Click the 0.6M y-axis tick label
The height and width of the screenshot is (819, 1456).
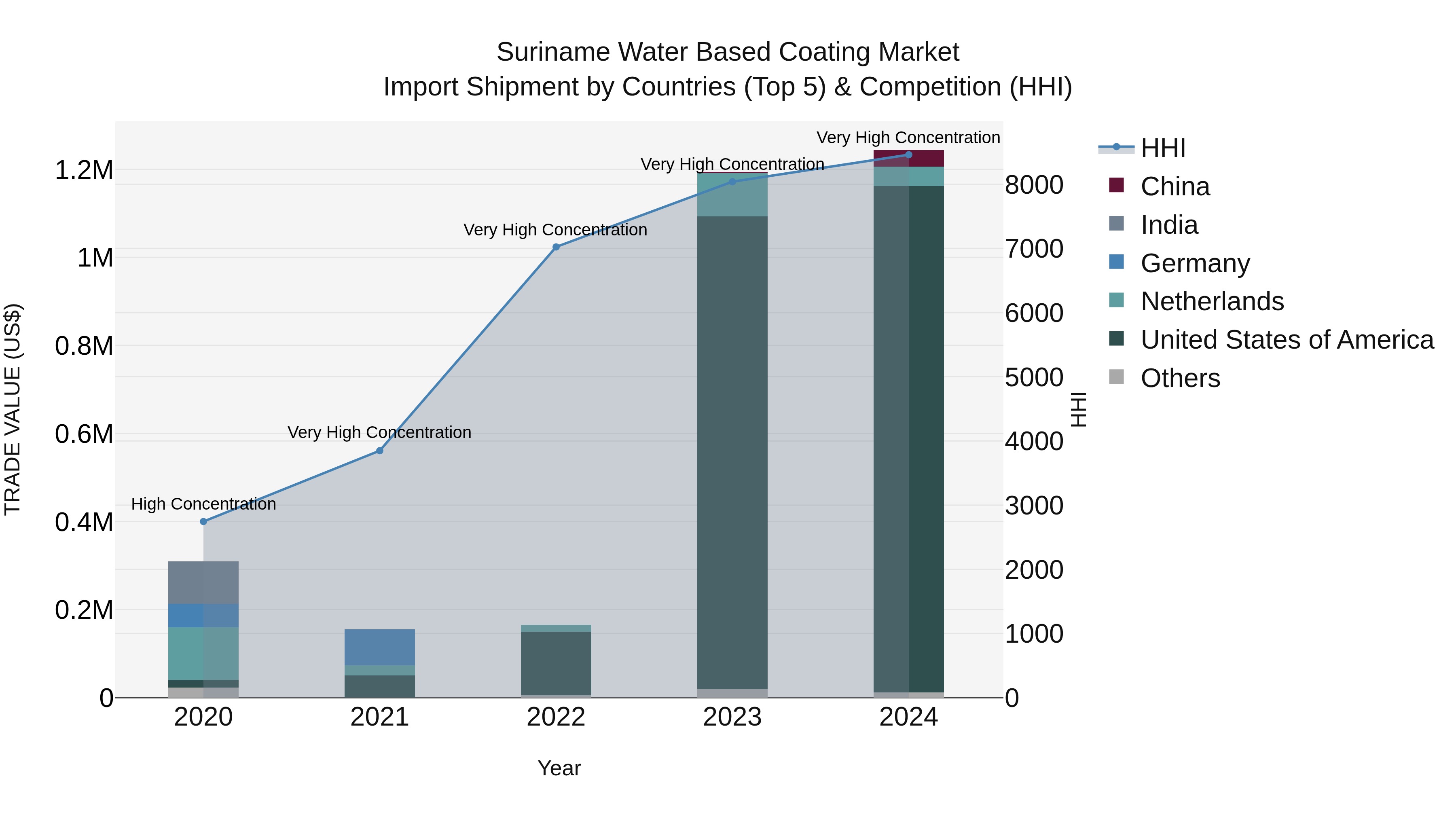tap(84, 434)
